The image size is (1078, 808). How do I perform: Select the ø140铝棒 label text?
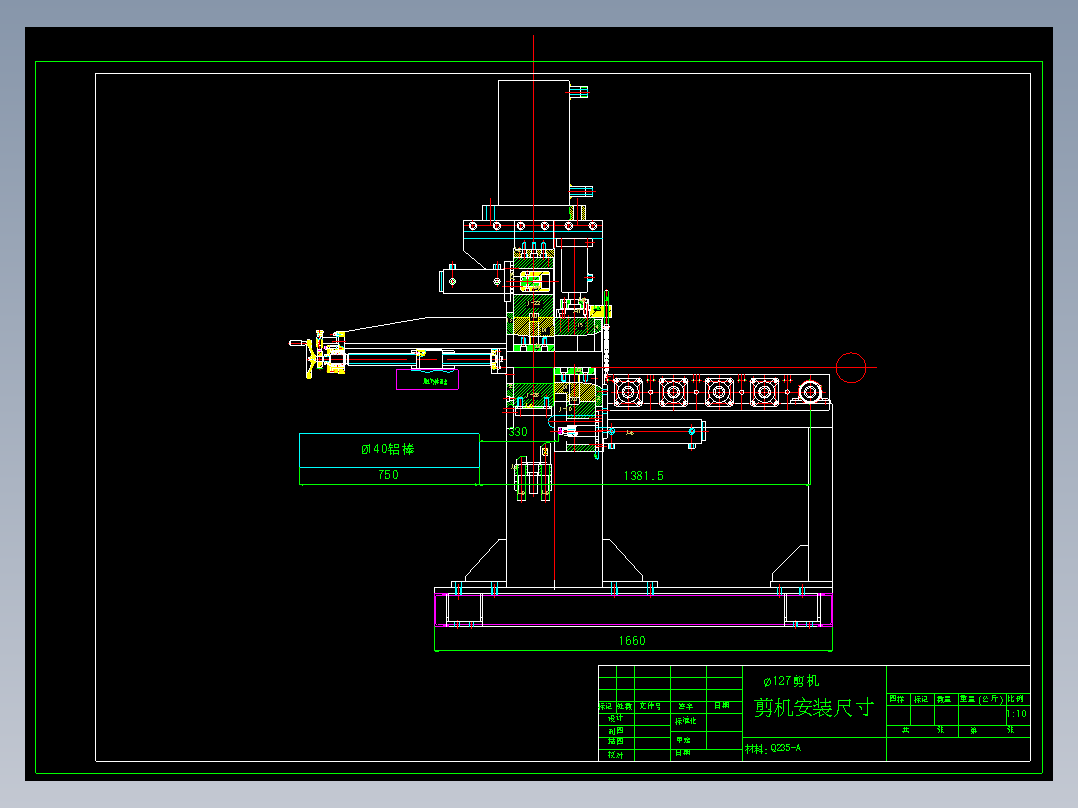[388, 449]
